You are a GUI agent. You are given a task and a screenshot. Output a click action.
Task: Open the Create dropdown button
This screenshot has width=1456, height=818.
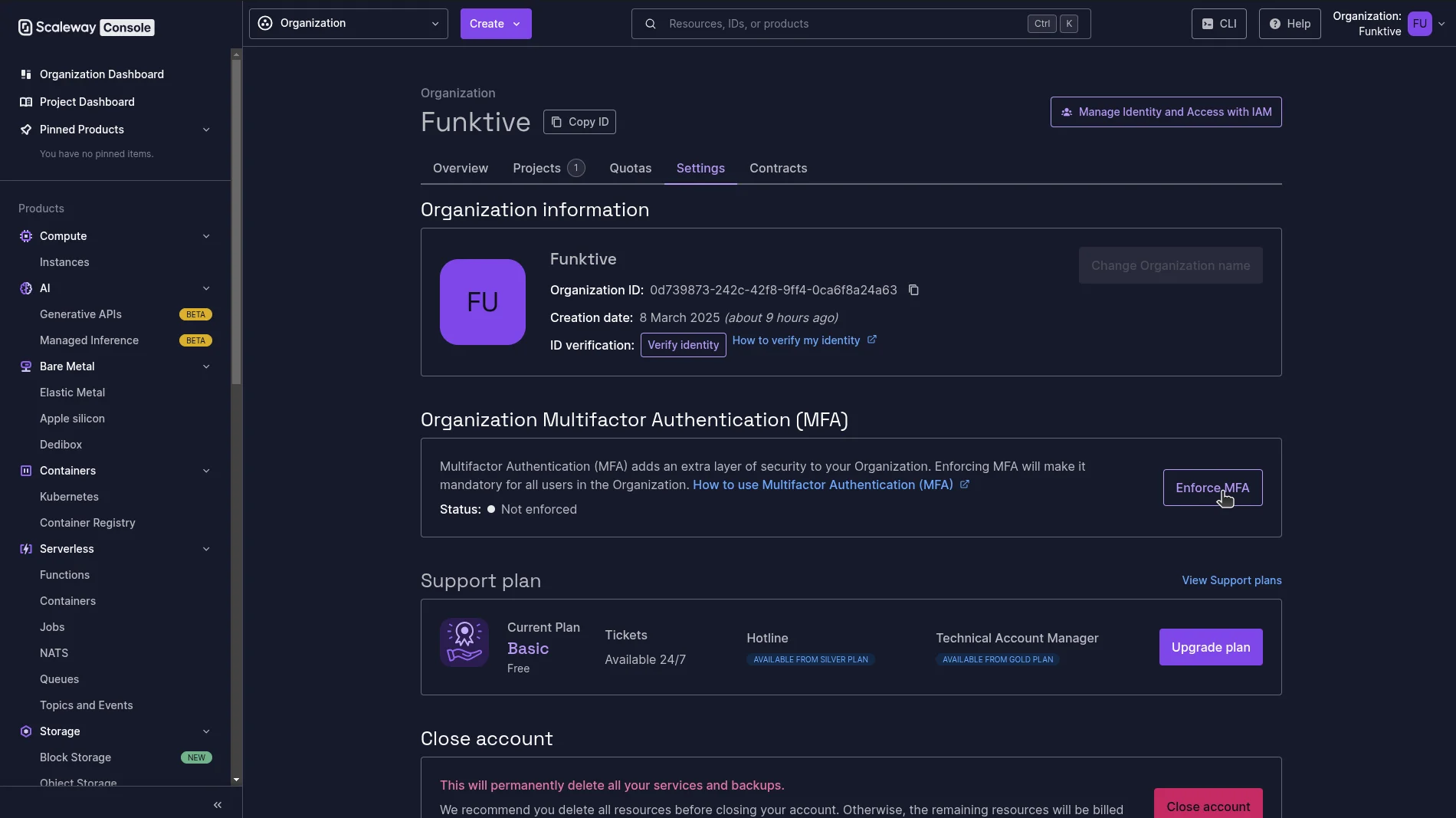[x=496, y=24]
